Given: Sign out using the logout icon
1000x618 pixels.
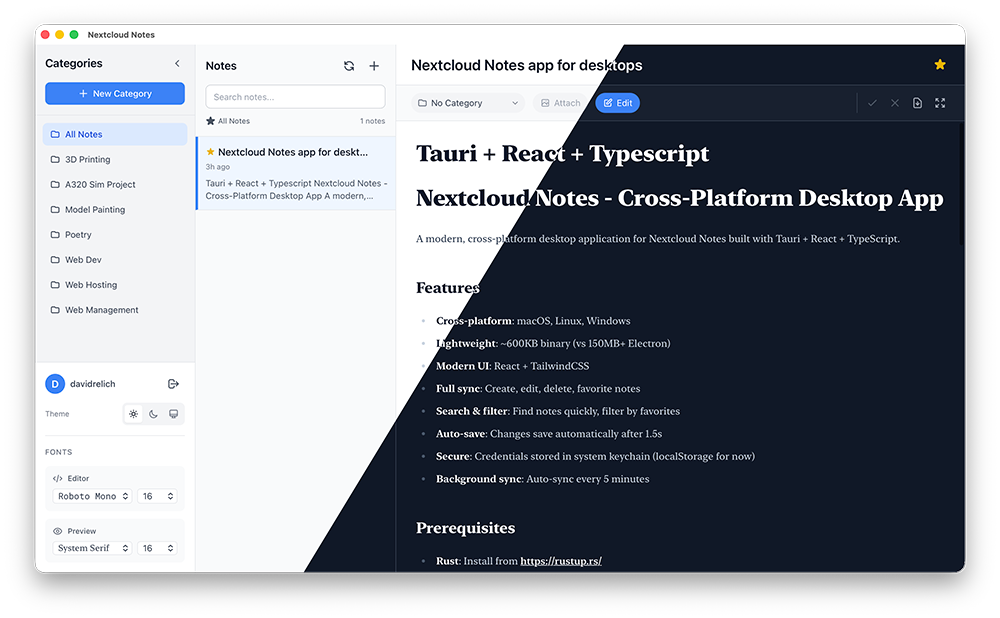Looking at the screenshot, I should tap(173, 383).
